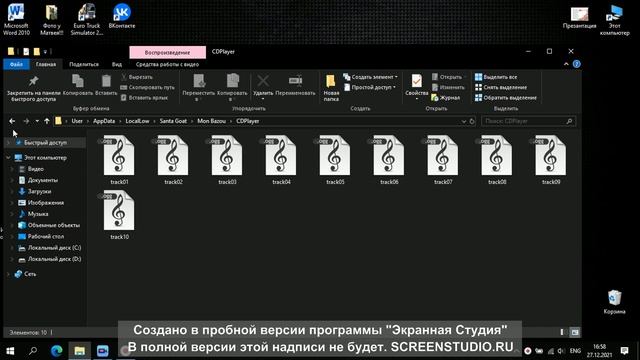Click the Удалить delete X icon

pos(263,81)
